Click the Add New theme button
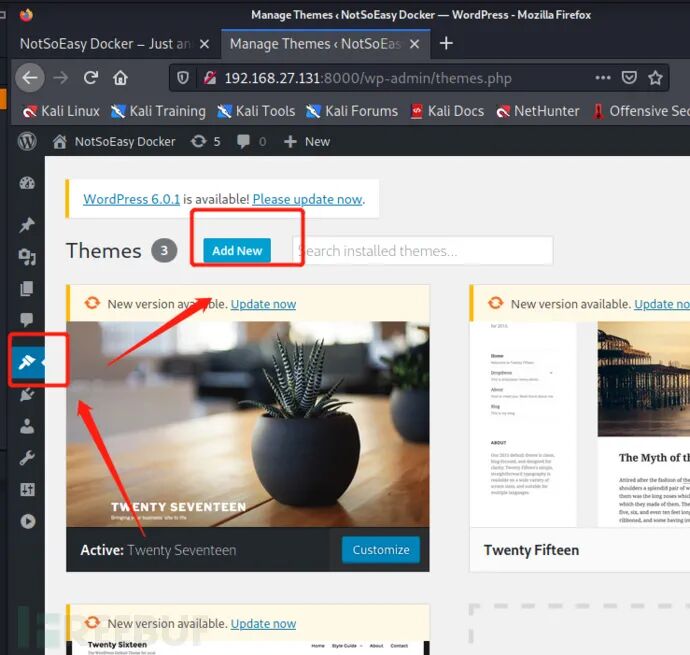 coord(237,250)
